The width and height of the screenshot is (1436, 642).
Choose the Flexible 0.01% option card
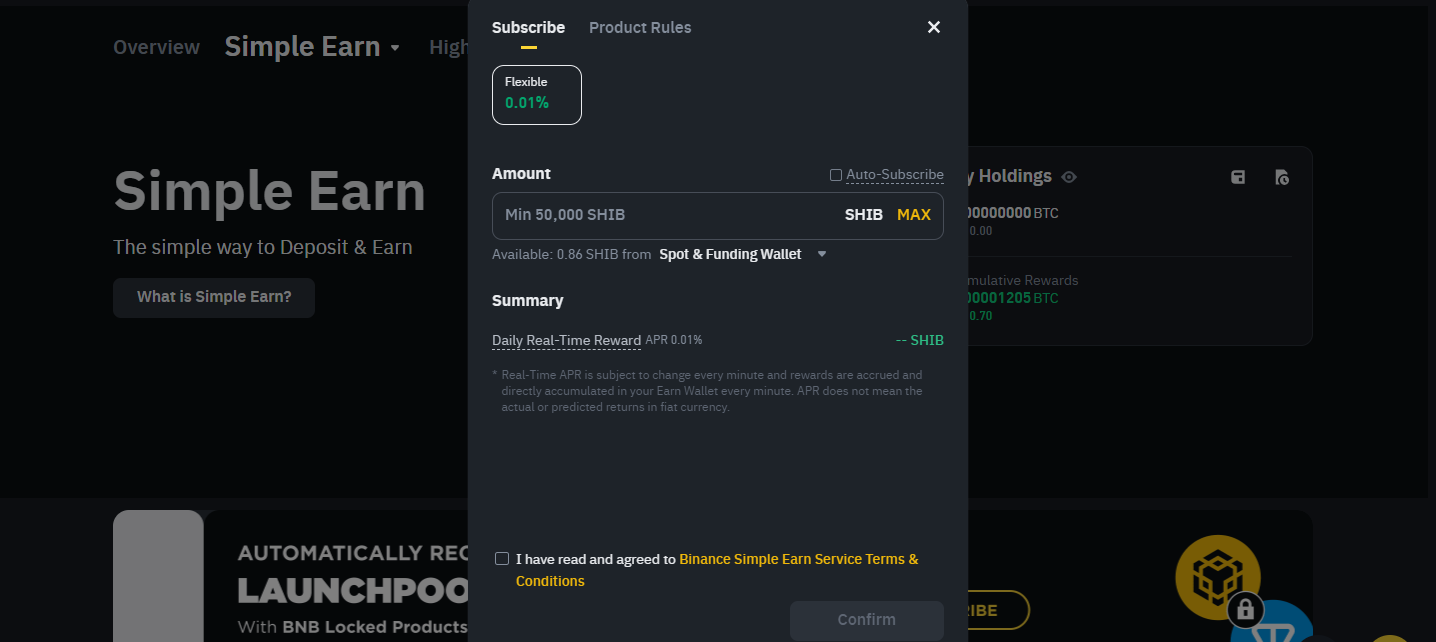pyautogui.click(x=537, y=95)
